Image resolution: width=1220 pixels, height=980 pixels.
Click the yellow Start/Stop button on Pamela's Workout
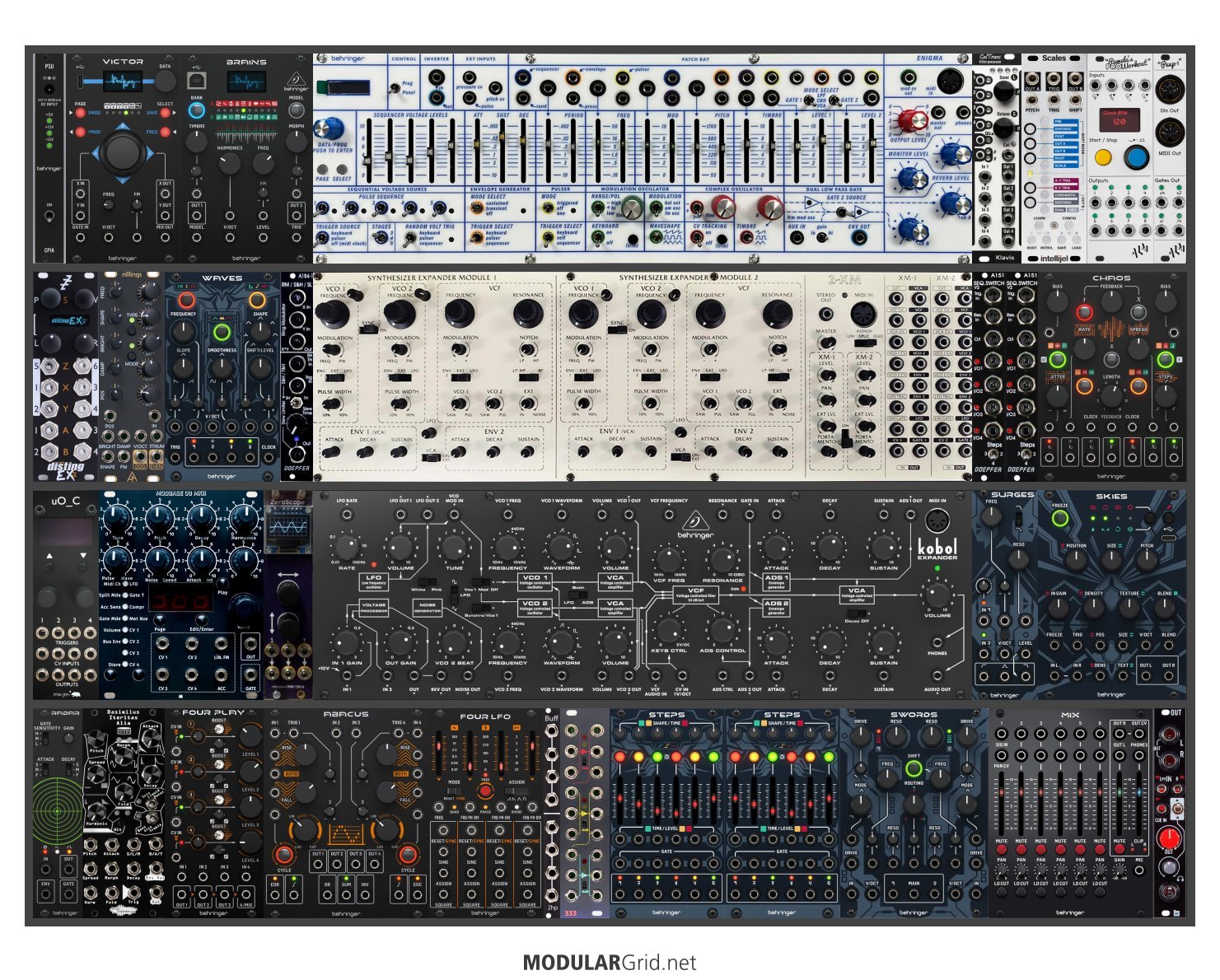pyautogui.click(x=1105, y=157)
